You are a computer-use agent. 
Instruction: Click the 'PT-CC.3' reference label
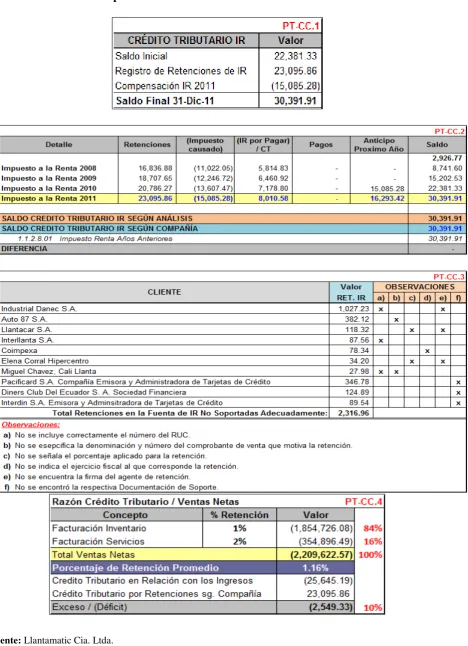click(449, 277)
